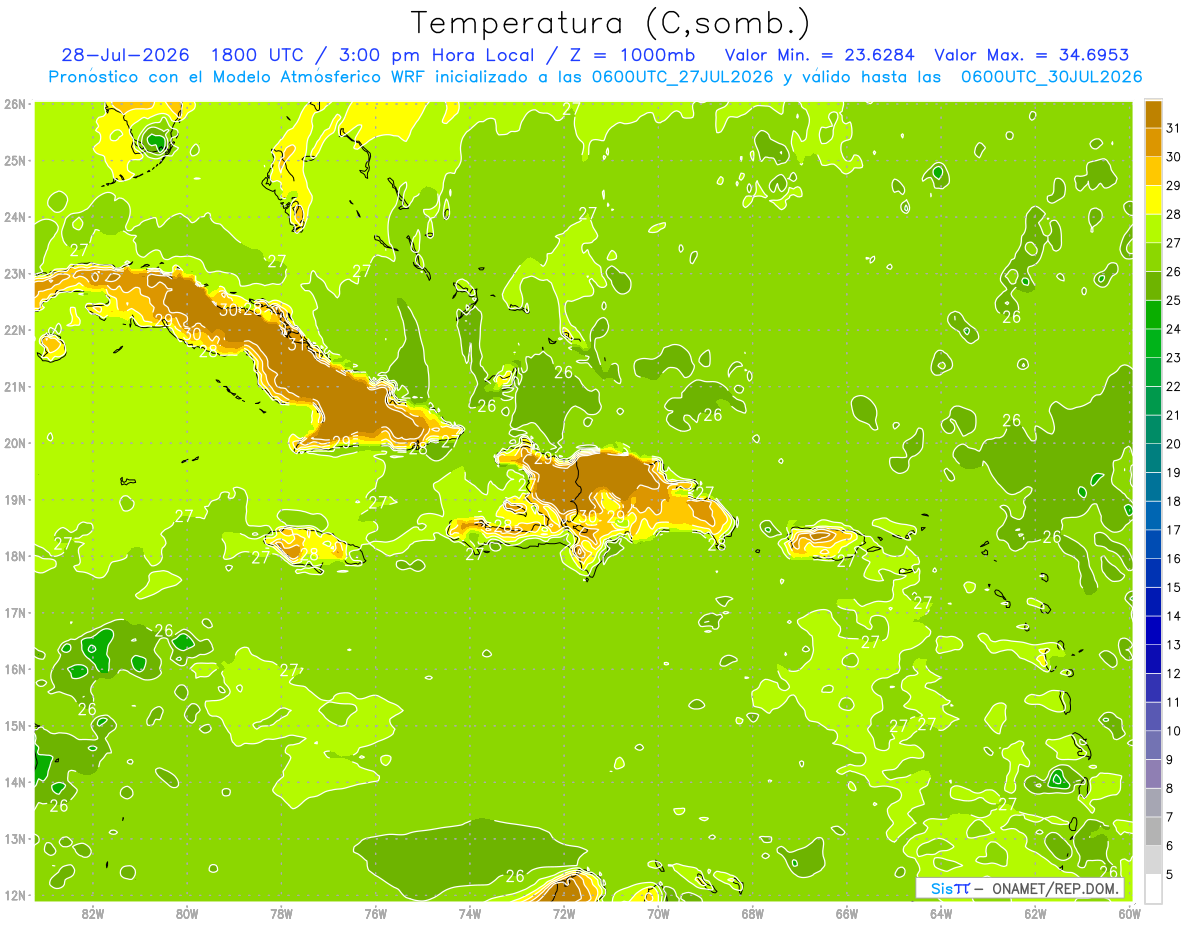Click the colorbar scale label "10"
The width and height of the screenshot is (1200, 927).
pos(1173,731)
